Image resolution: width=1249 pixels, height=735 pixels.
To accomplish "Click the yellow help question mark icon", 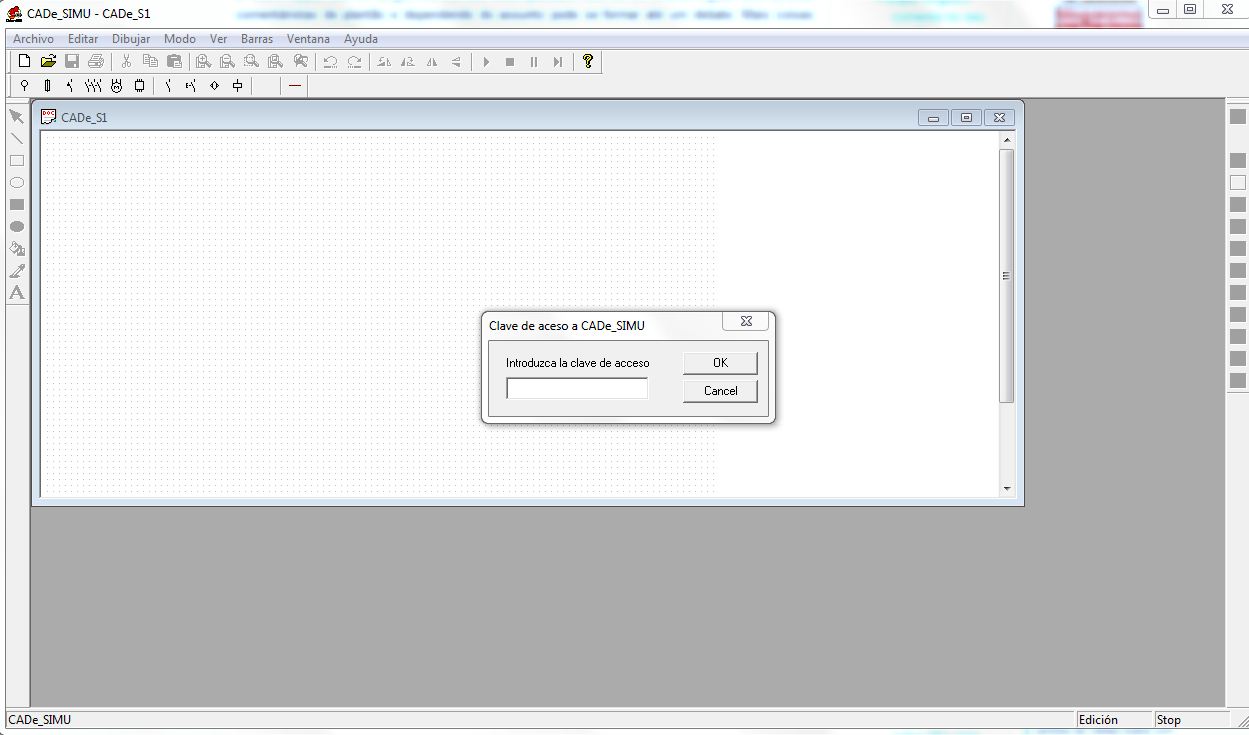I will click(x=588, y=61).
